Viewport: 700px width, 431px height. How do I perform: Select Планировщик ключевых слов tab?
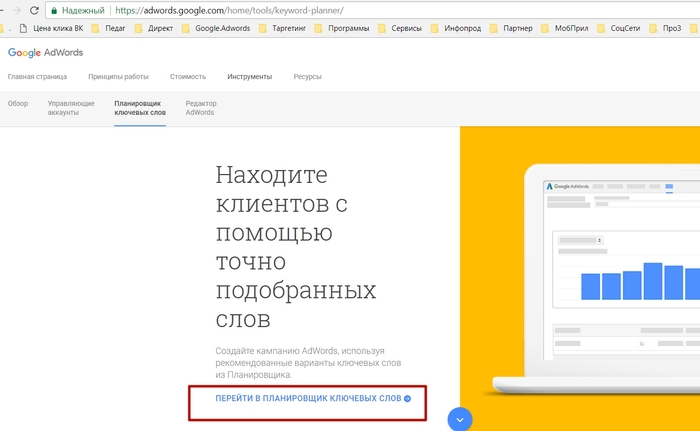140,108
